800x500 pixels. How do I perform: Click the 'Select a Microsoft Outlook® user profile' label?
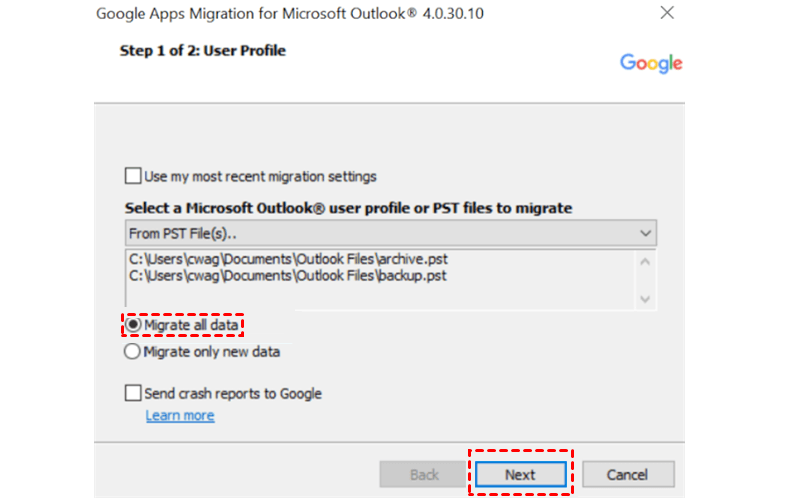click(x=348, y=208)
